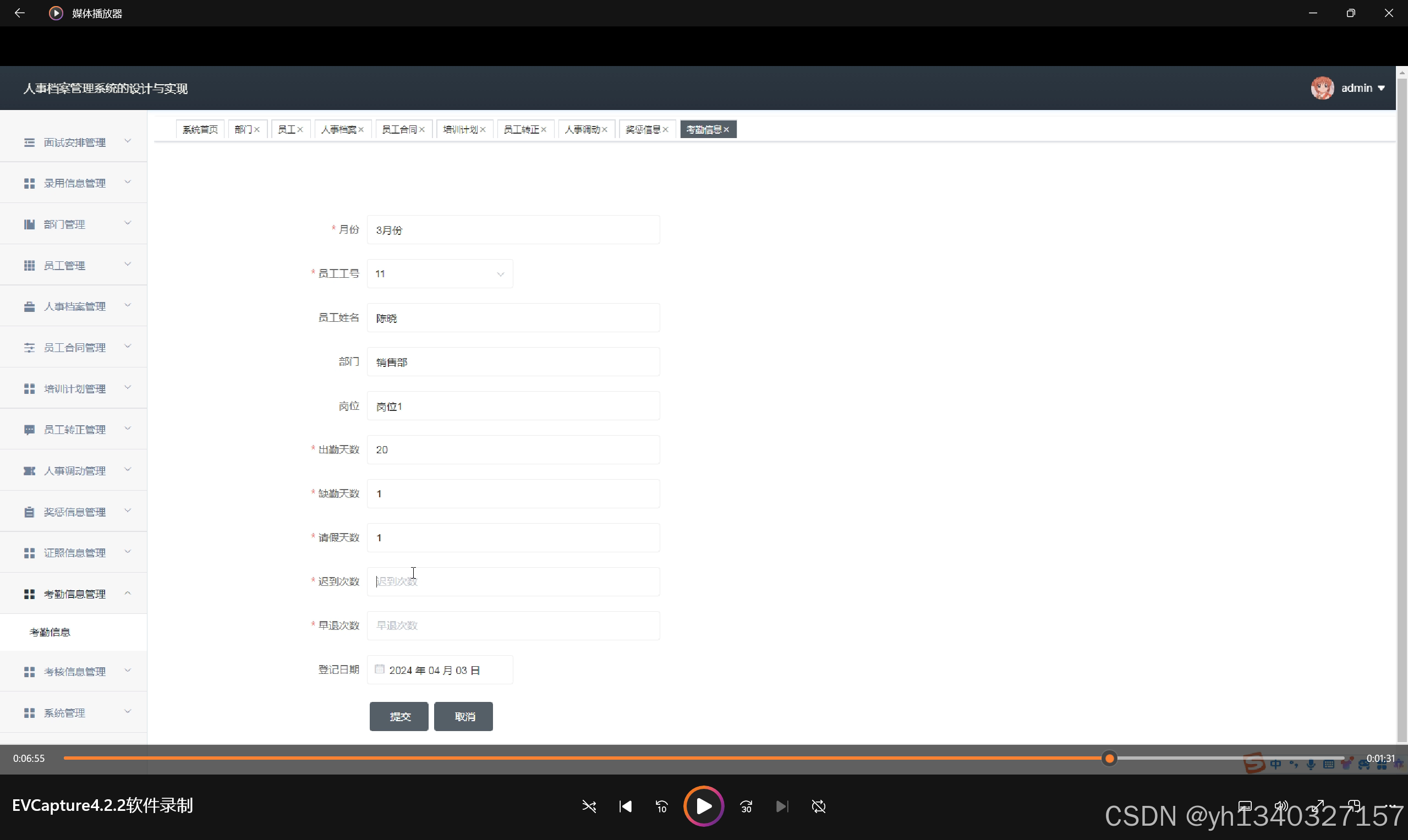Click the 提交 button
Image resolution: width=1408 pixels, height=840 pixels.
[x=399, y=716]
